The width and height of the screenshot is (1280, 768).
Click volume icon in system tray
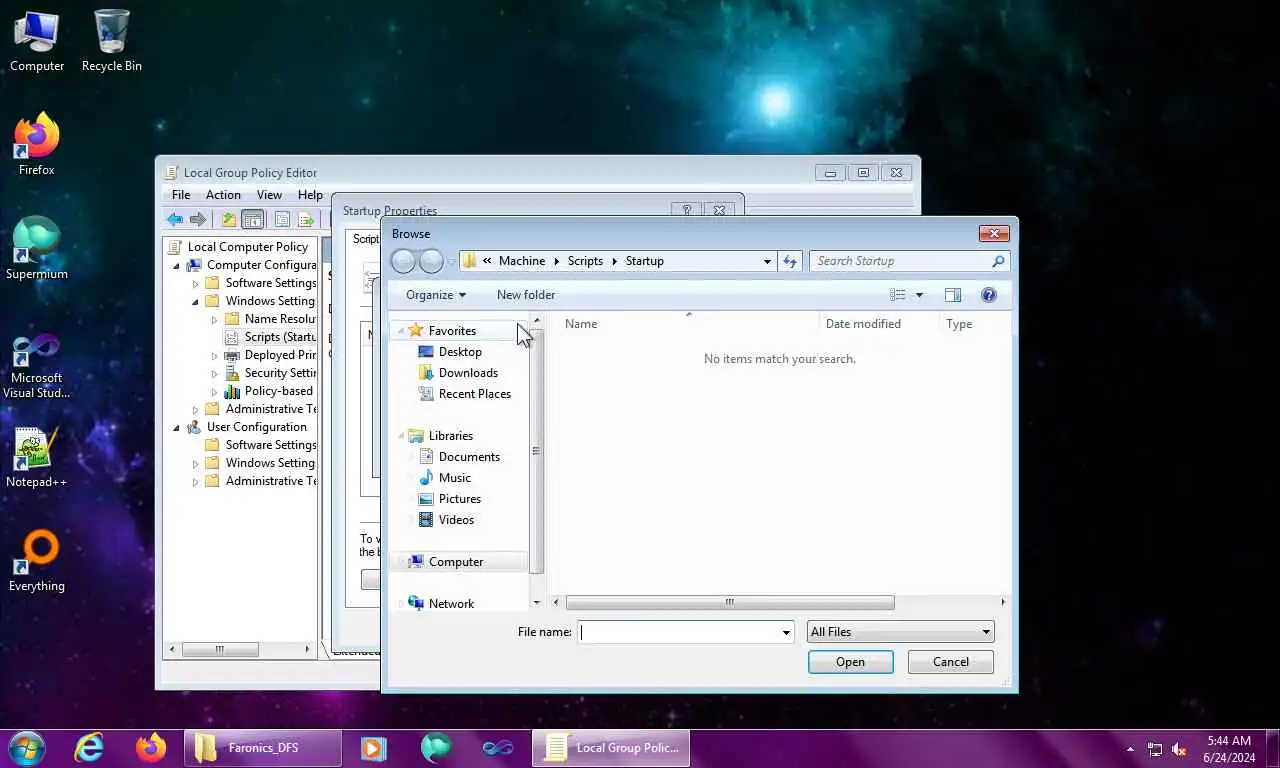point(1178,749)
